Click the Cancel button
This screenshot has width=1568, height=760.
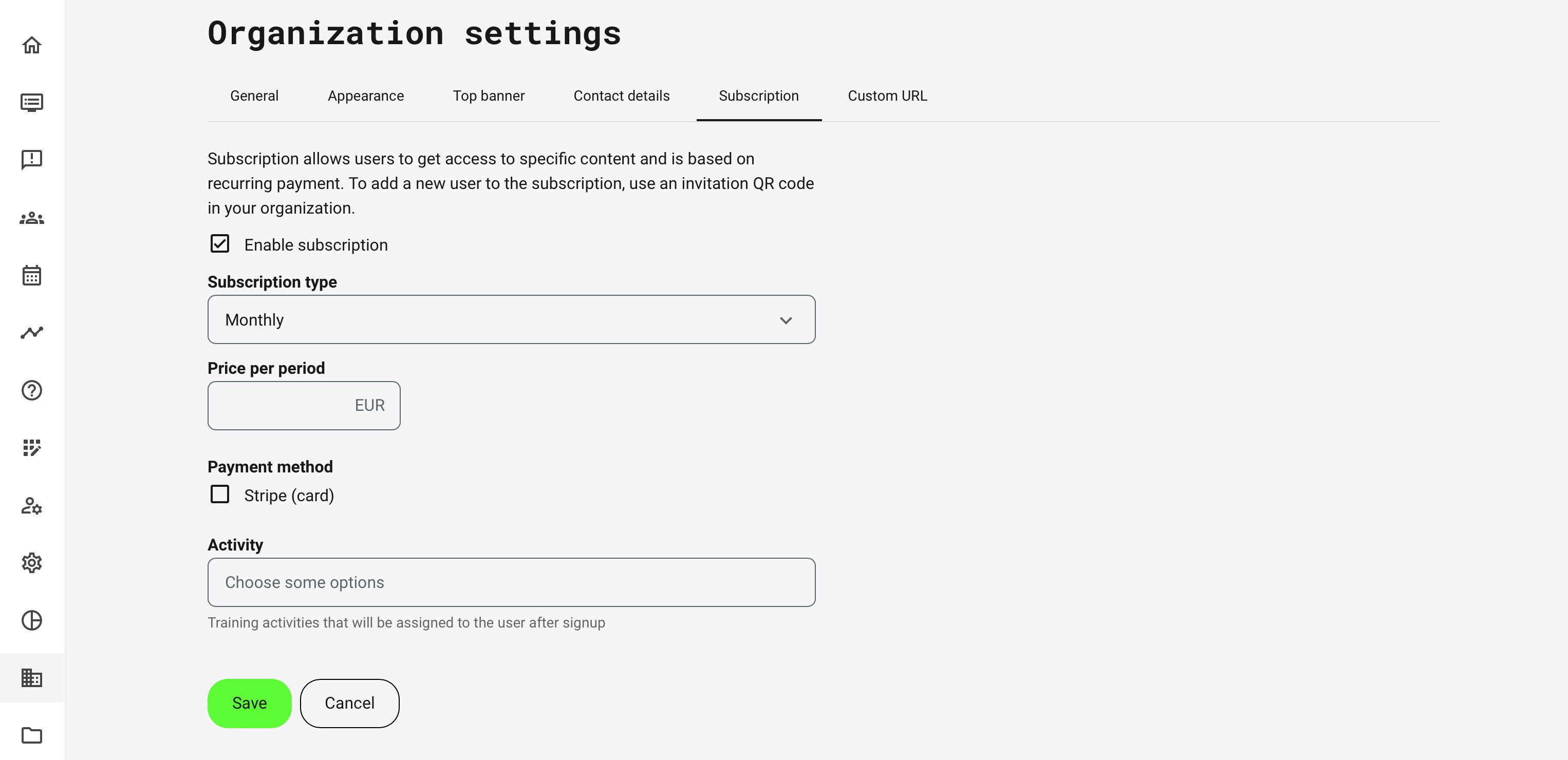[x=349, y=703]
